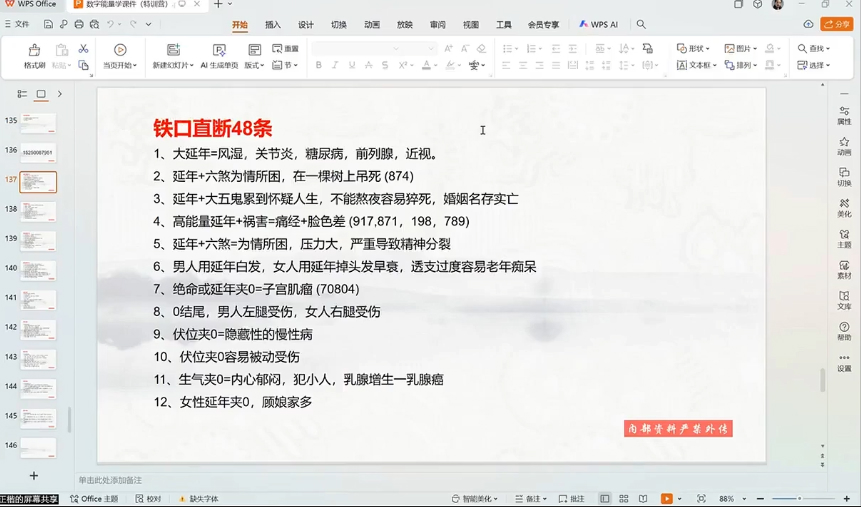The image size is (861, 507).
Task: Toggle Italic formatting
Action: tap(335, 65)
